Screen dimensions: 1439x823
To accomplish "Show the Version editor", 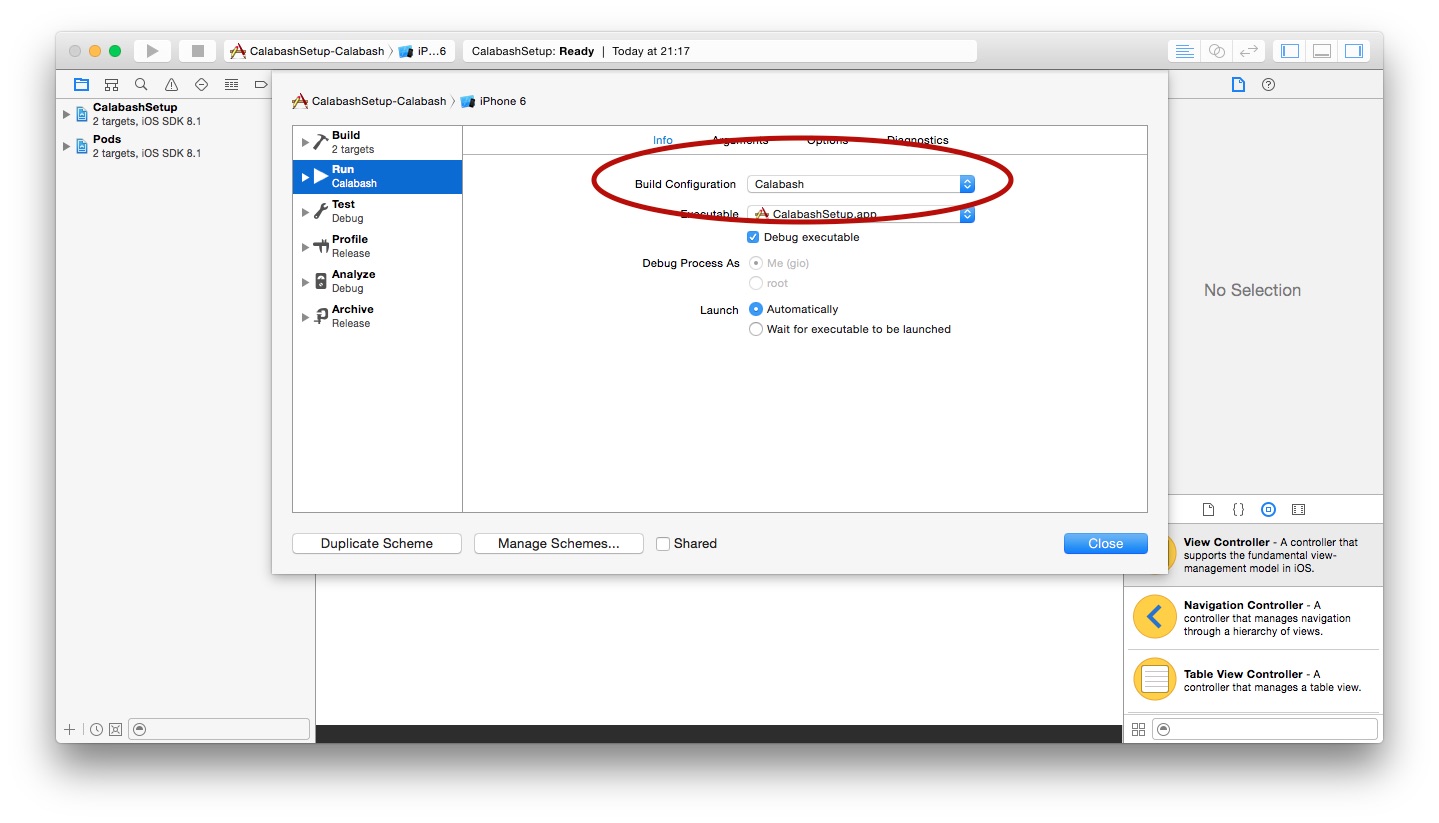I will pyautogui.click(x=1248, y=51).
